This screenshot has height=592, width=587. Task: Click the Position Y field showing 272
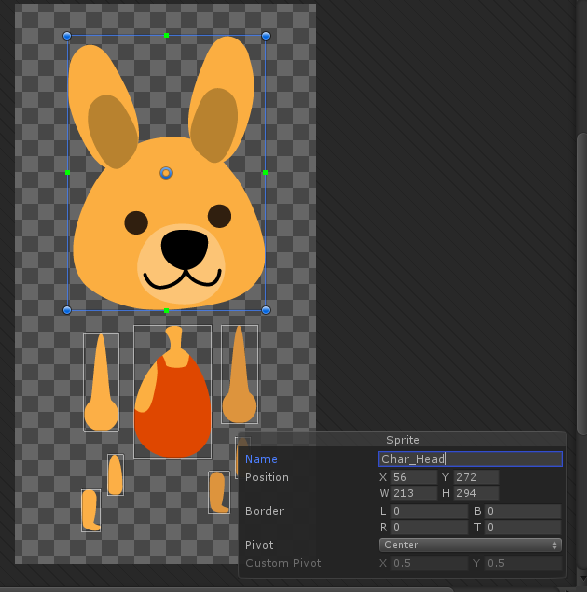pyautogui.click(x=476, y=477)
